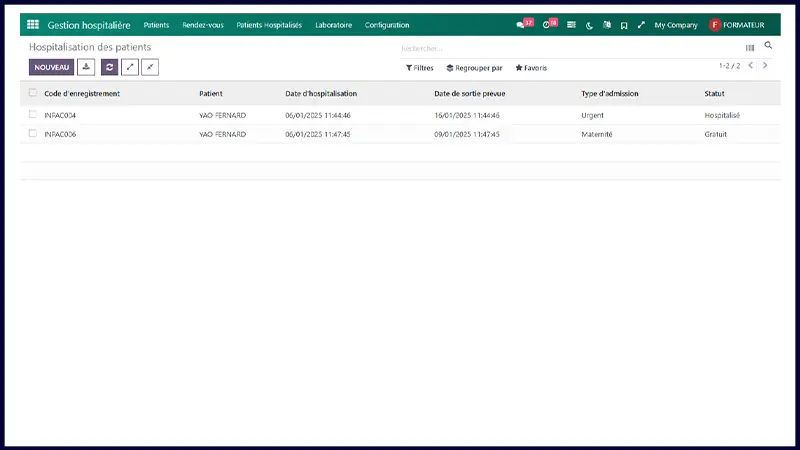Click date 06/01/2025 11:44:46
The width and height of the screenshot is (800, 450).
(318, 115)
